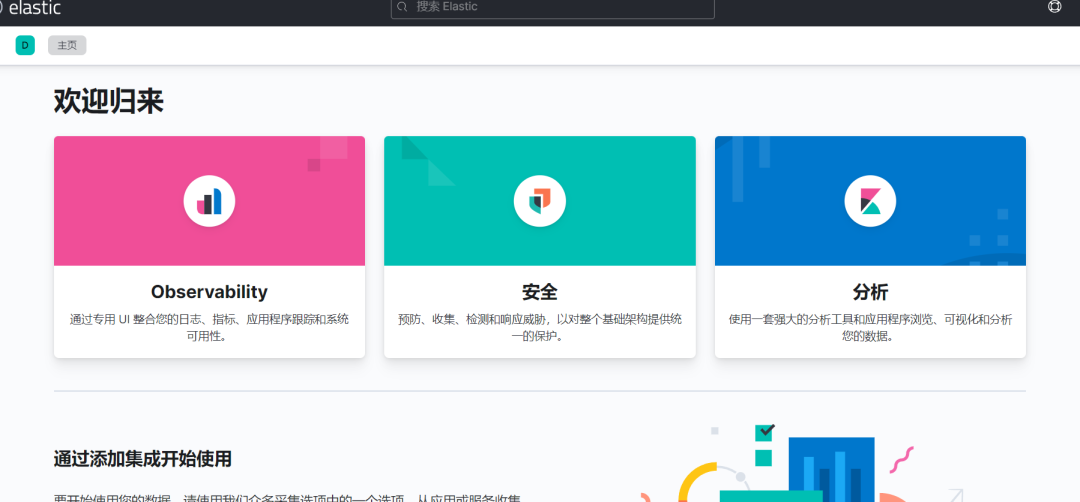The width and height of the screenshot is (1080, 502).
Task: Click the Observability bar chart icon
Action: pos(209,201)
